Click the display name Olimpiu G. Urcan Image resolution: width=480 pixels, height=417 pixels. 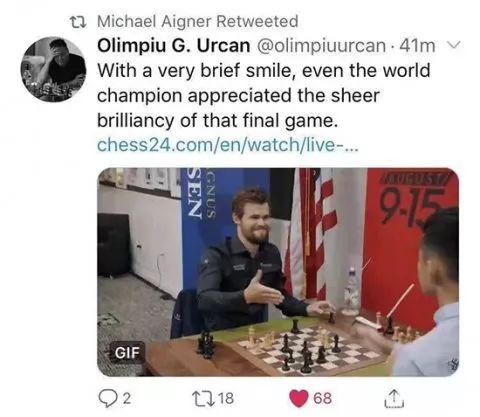pos(173,46)
